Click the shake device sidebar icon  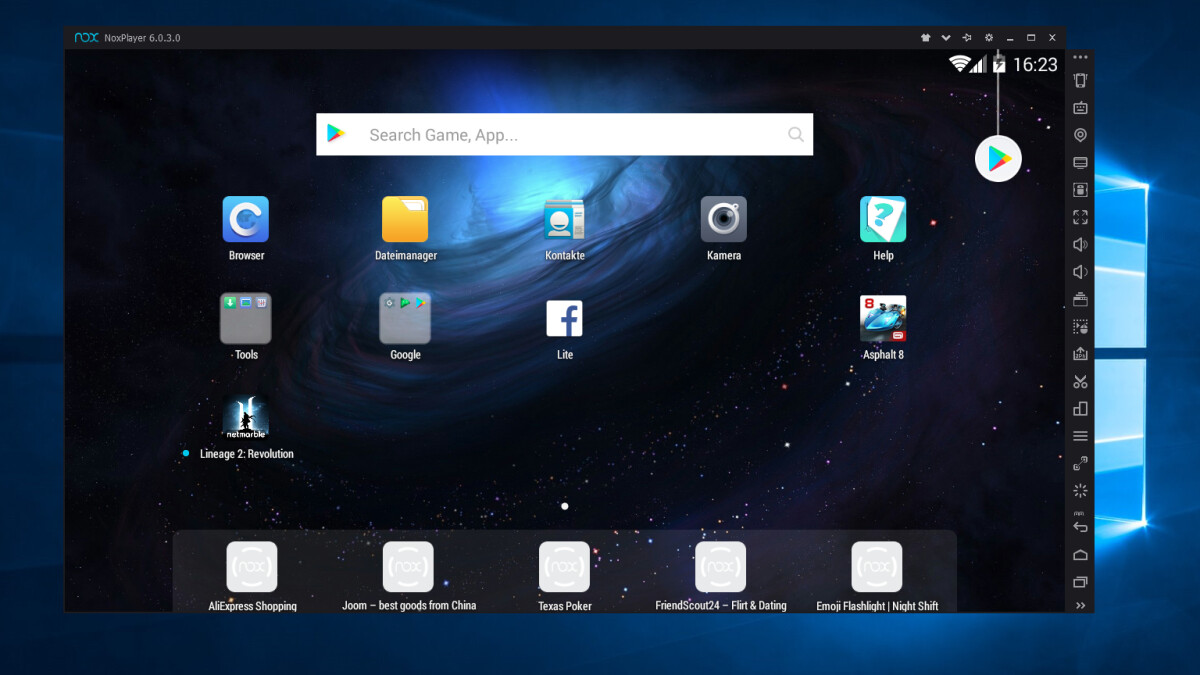(x=1080, y=80)
